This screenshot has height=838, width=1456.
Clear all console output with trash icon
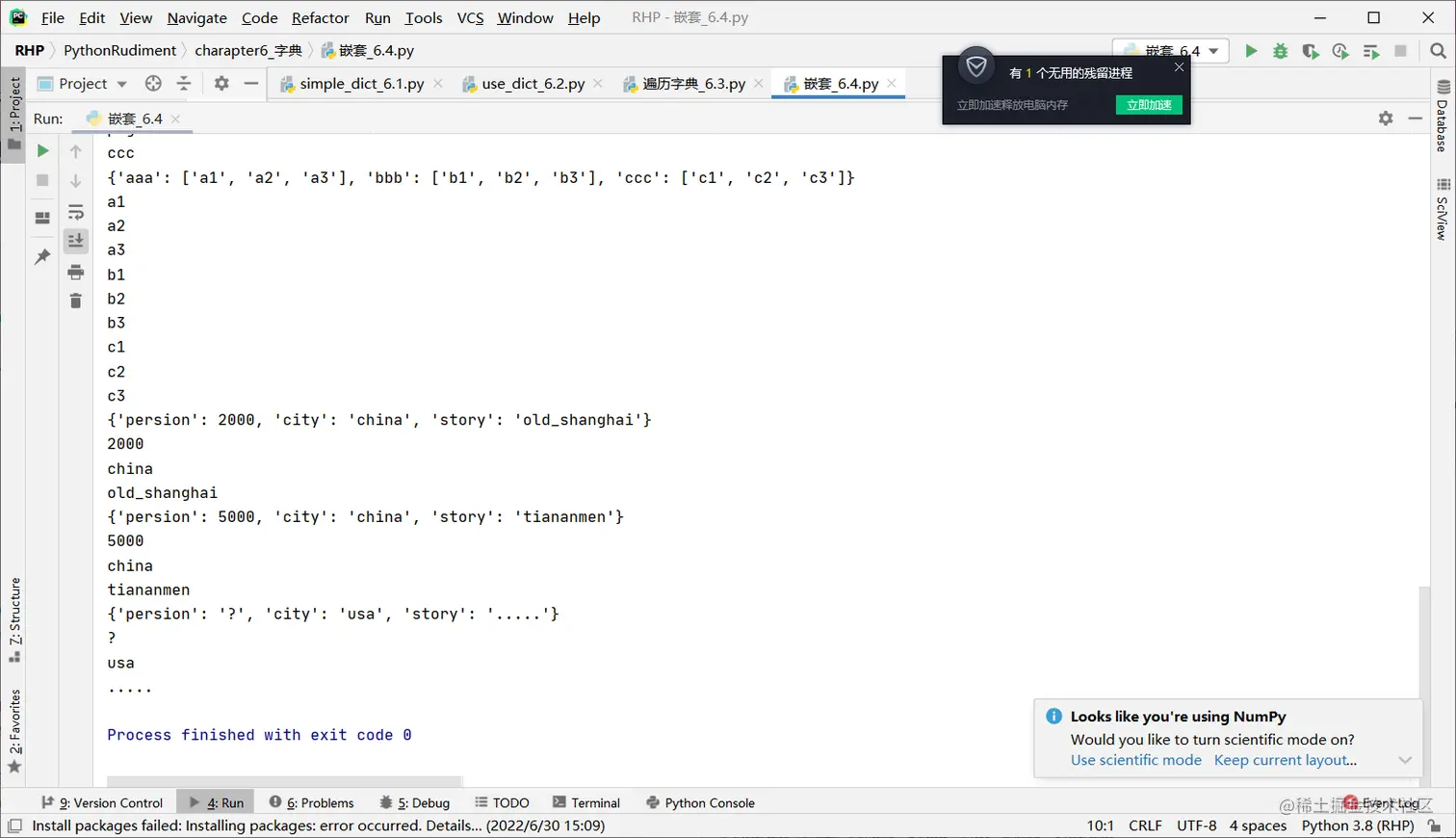point(76,301)
